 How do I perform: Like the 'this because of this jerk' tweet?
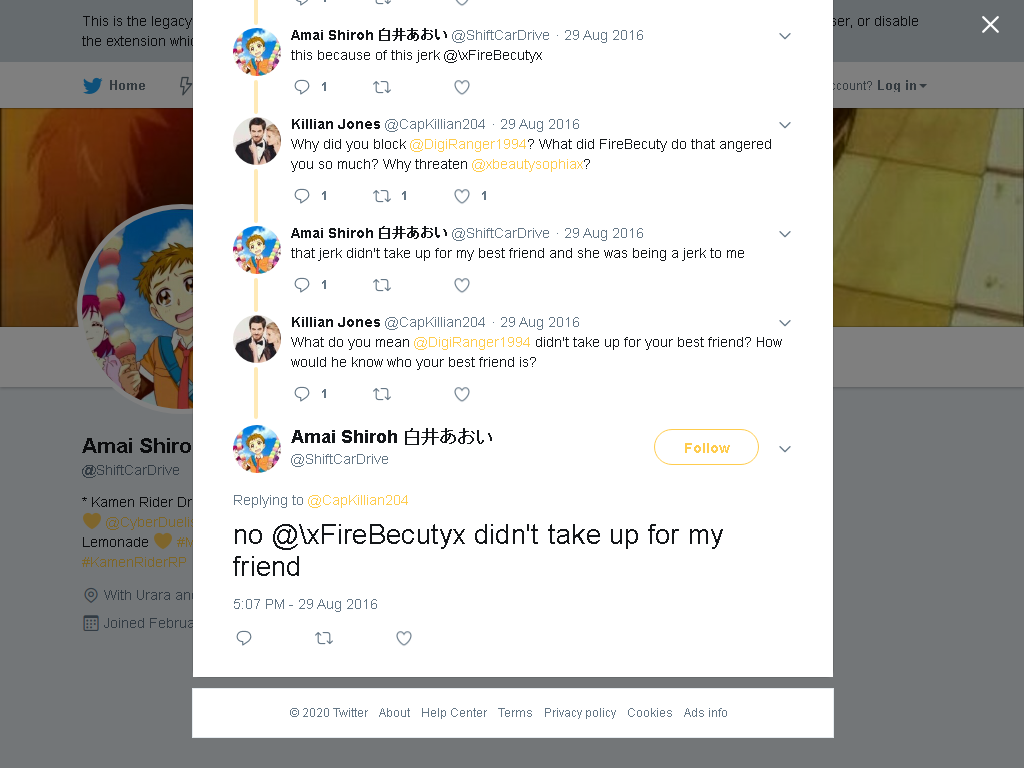[462, 87]
